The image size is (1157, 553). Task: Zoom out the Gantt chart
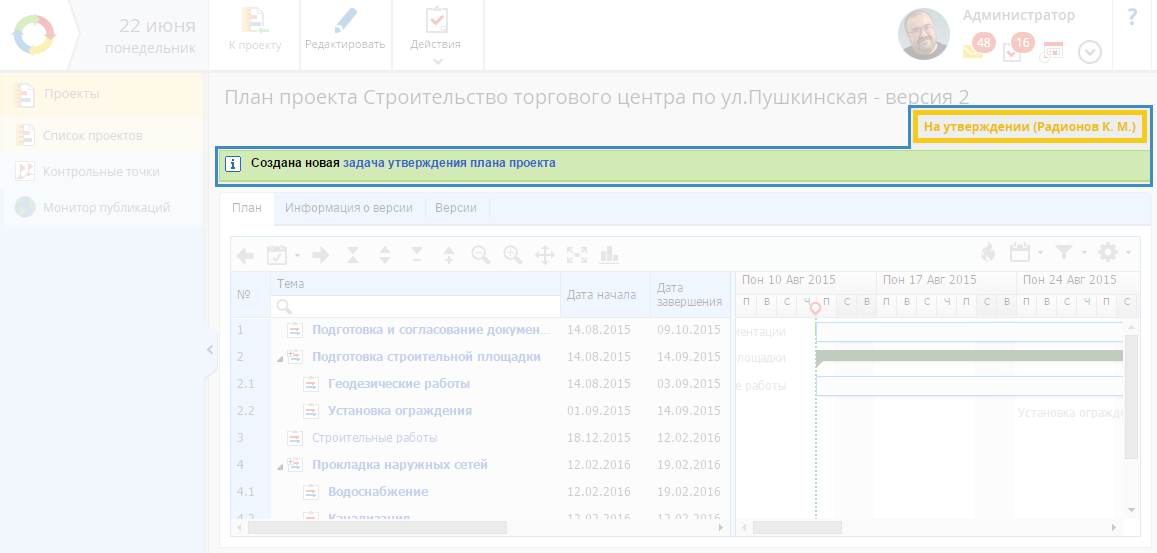[481, 254]
